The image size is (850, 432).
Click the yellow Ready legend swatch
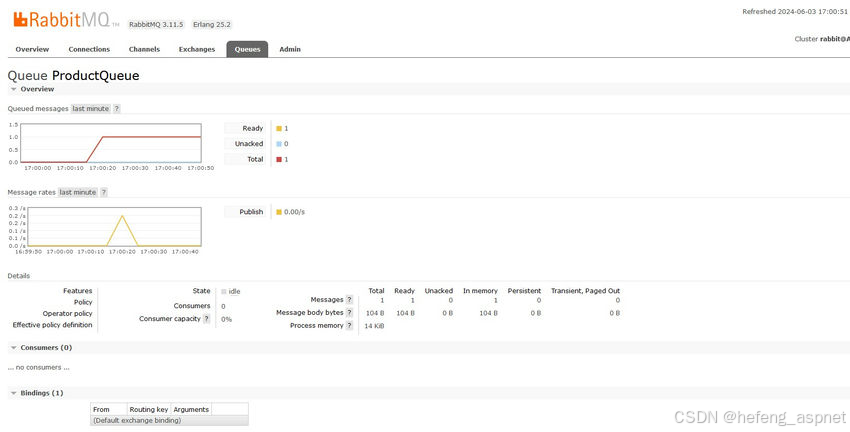[279, 128]
